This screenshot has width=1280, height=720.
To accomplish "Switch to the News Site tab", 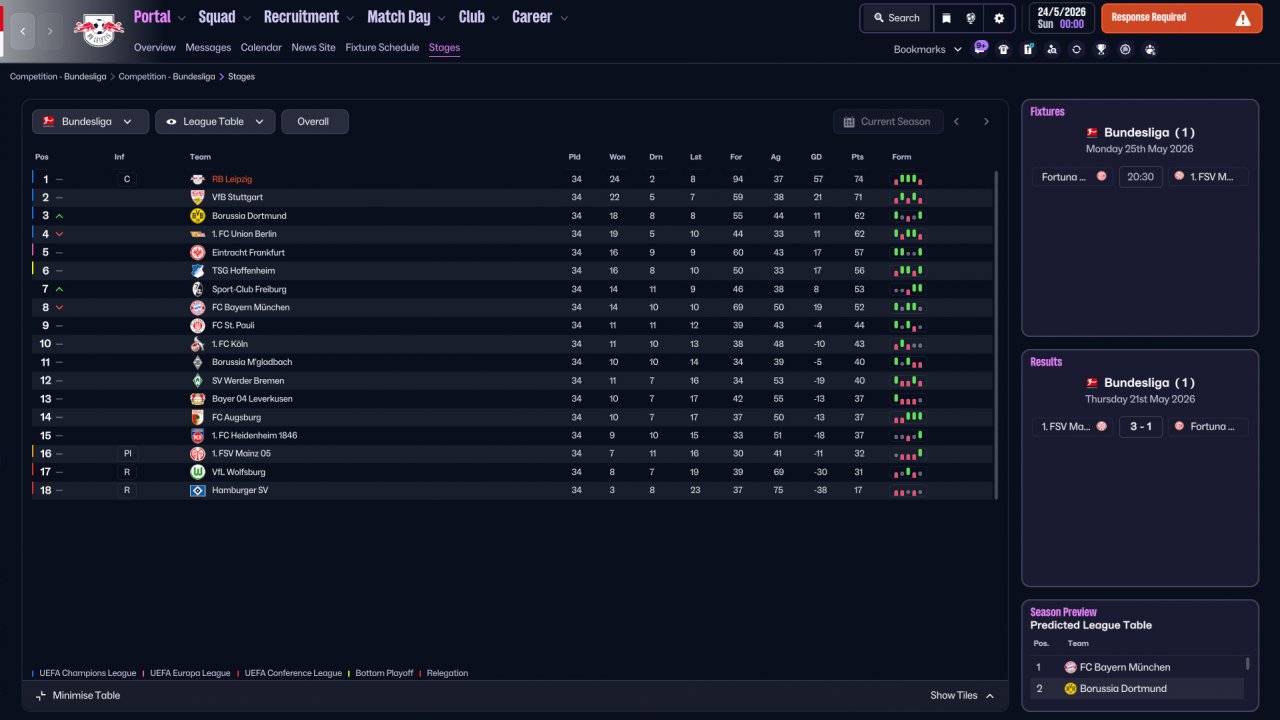I will (x=314, y=47).
